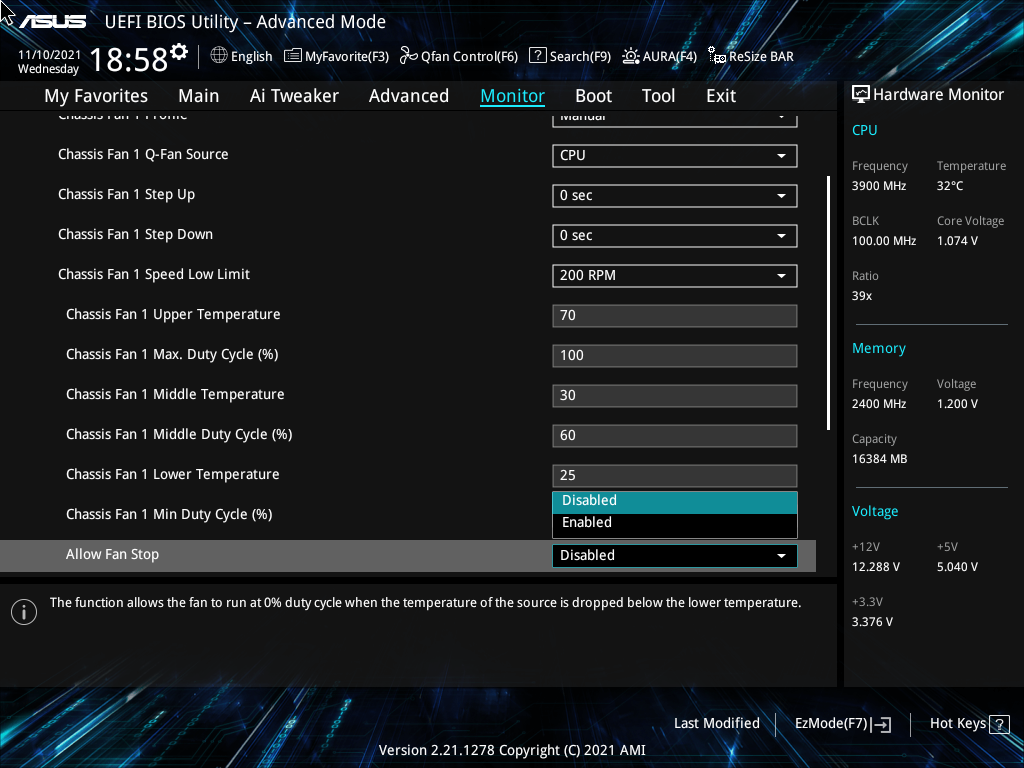Click the 1.074 V core voltage value

957,241
